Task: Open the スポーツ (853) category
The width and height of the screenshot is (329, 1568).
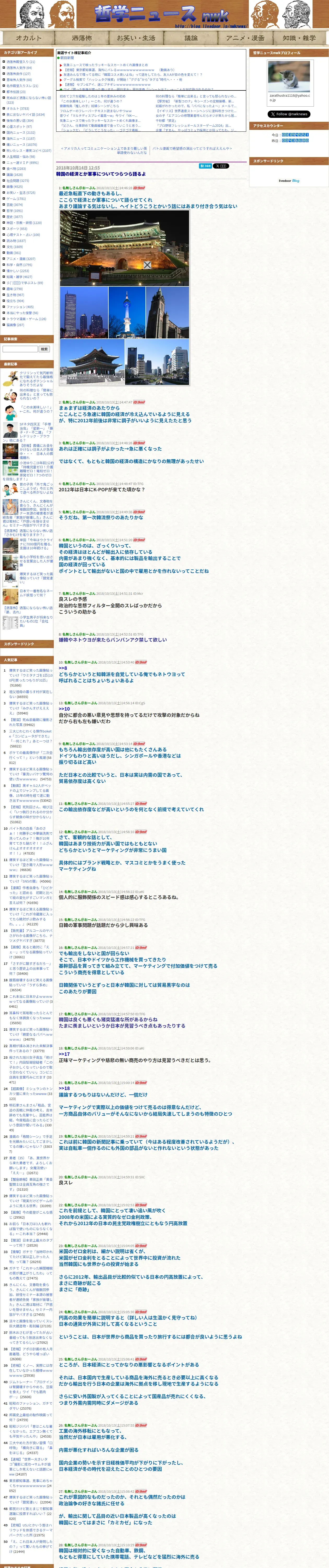Action: (17, 229)
